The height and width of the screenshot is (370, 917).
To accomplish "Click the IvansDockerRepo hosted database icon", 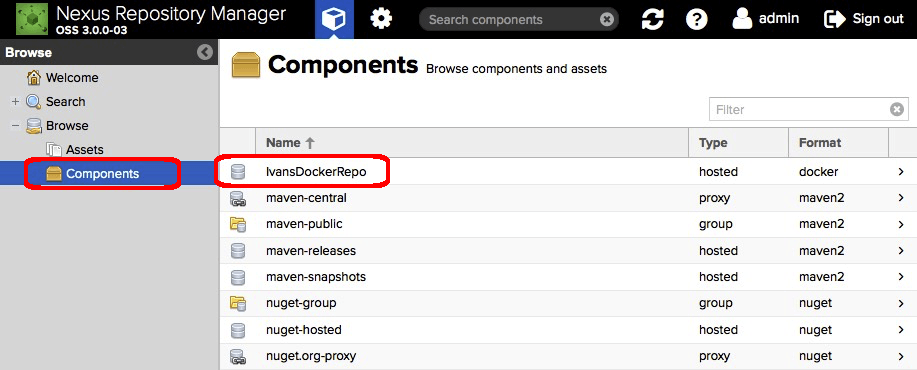I will [x=237, y=172].
